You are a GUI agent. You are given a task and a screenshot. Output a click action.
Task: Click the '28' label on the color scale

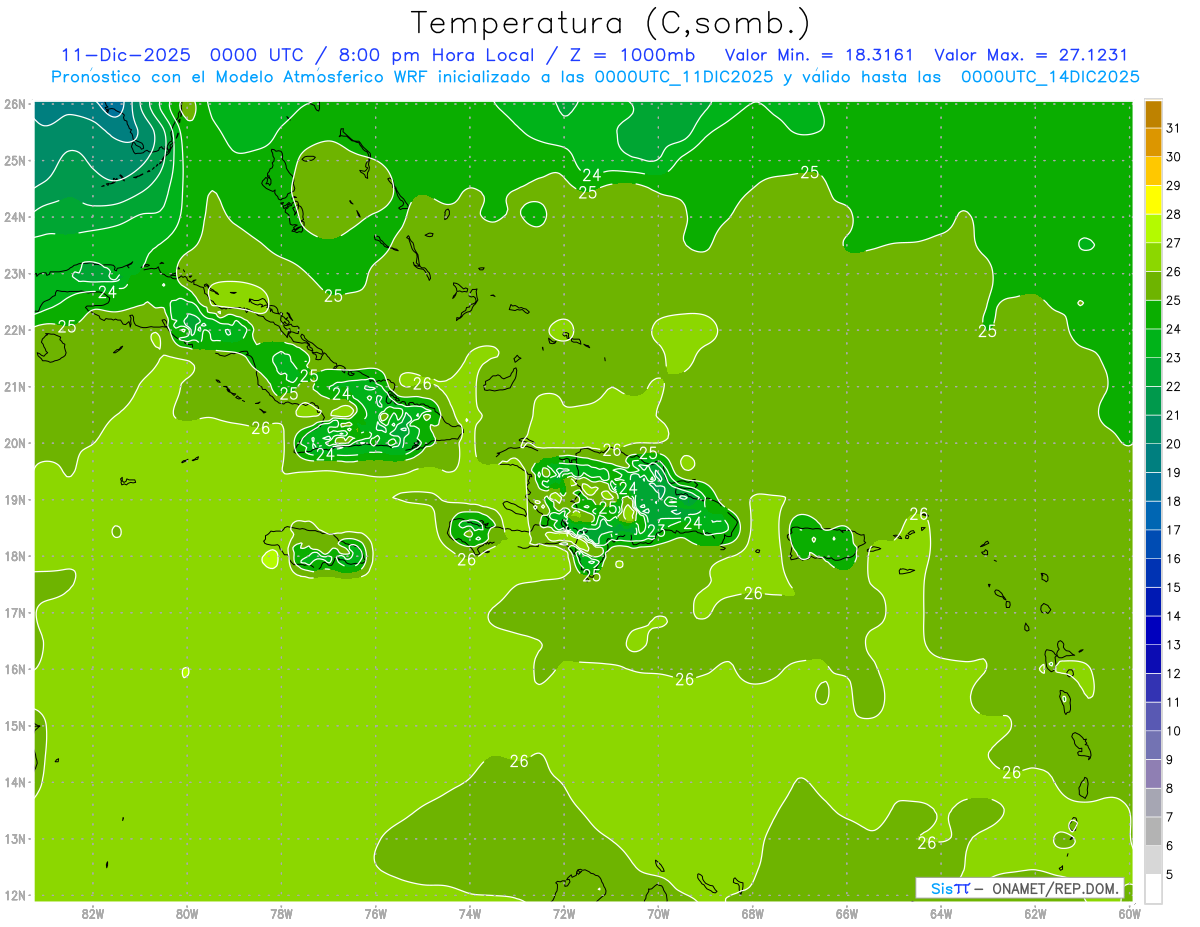tap(1173, 214)
